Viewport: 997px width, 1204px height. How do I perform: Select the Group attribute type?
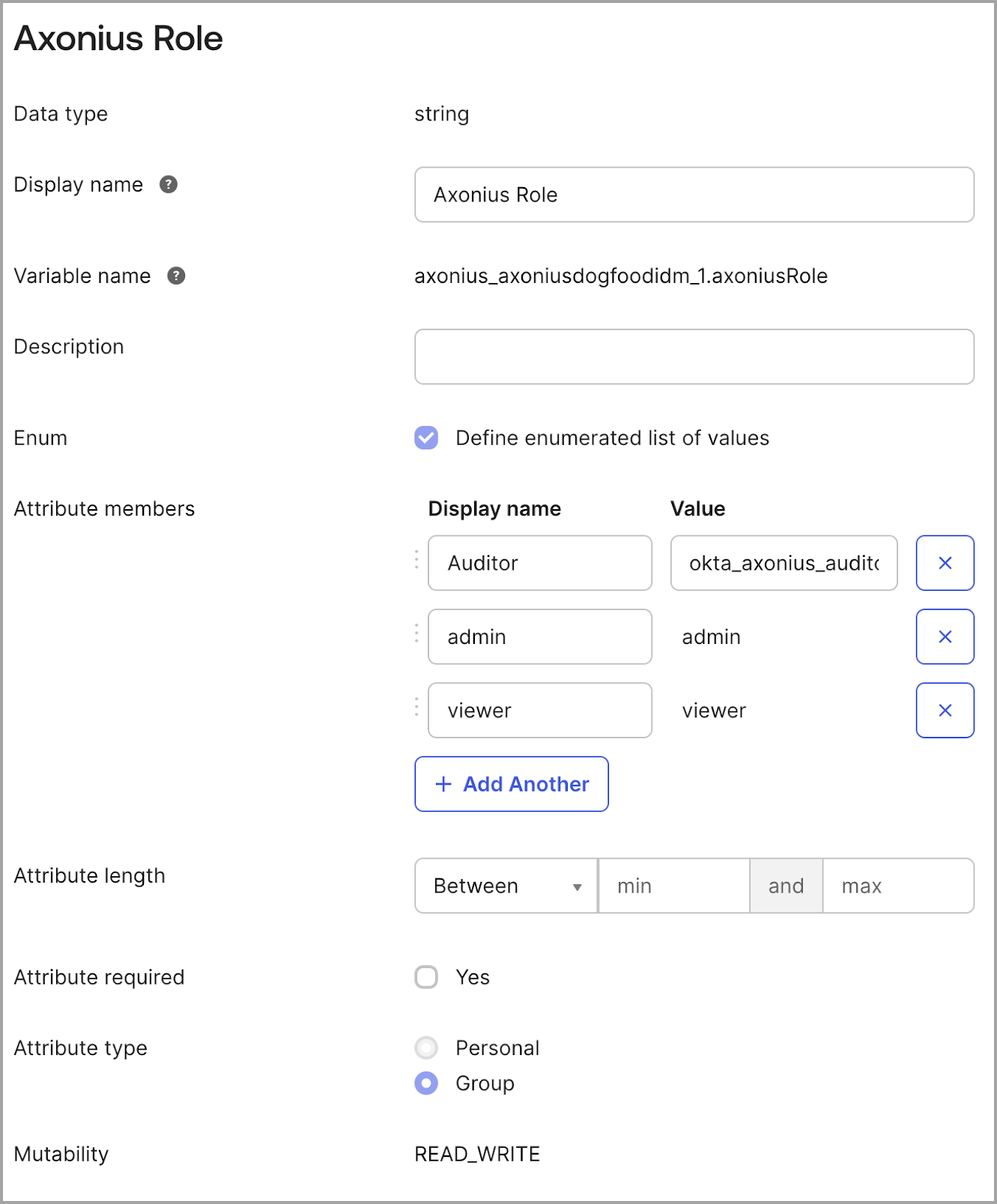(x=426, y=1083)
